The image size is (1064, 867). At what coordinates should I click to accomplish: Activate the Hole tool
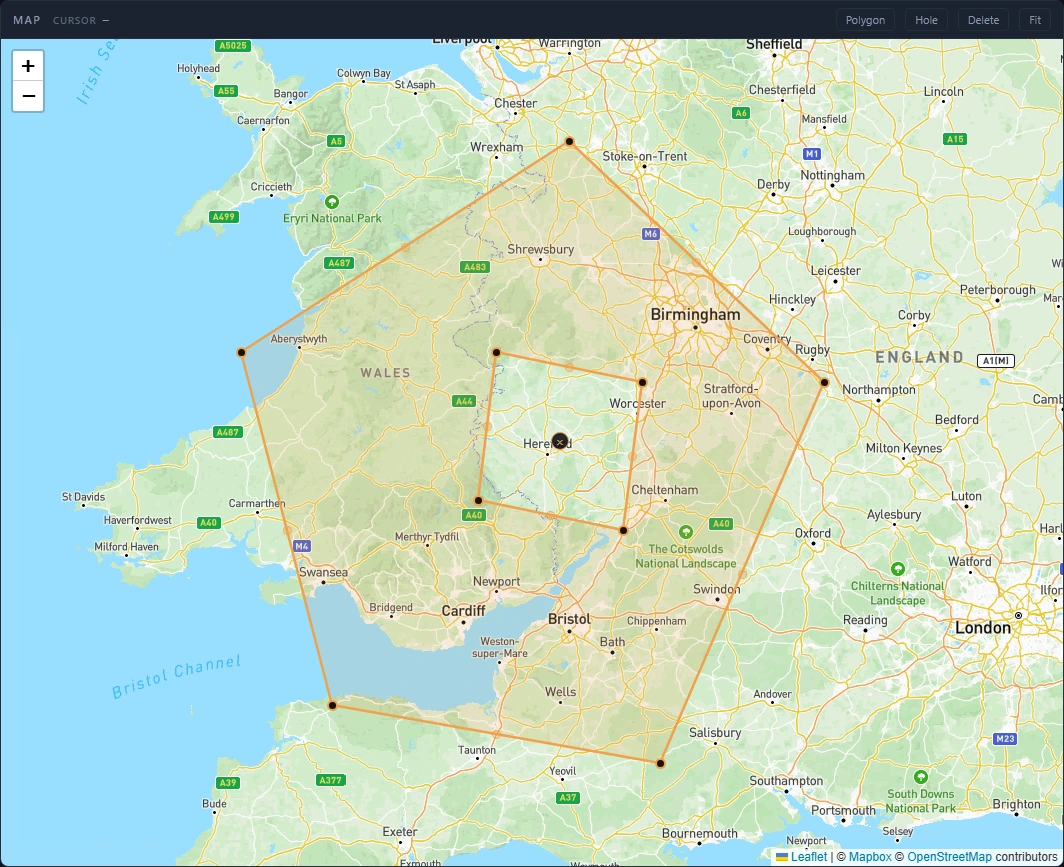926,20
